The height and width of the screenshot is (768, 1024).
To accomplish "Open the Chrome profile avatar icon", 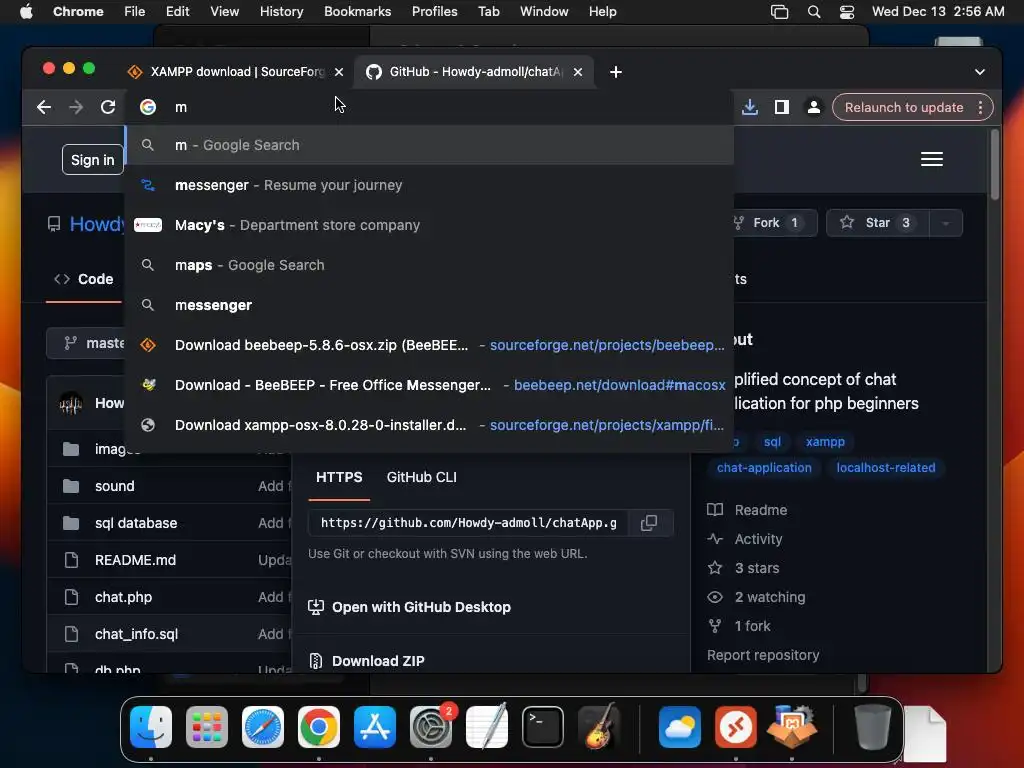I will click(814, 107).
